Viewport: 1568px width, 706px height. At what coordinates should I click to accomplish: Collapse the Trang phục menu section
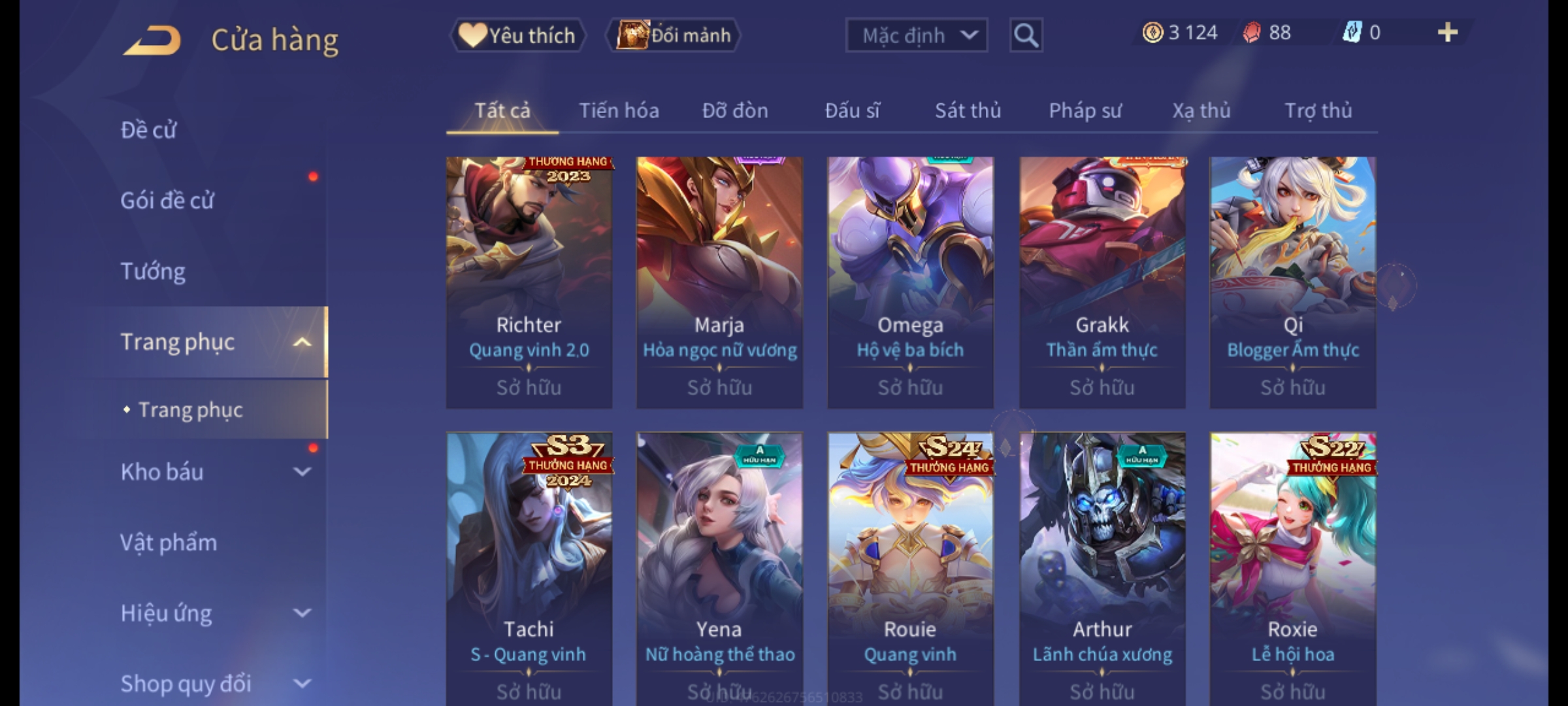(x=216, y=342)
